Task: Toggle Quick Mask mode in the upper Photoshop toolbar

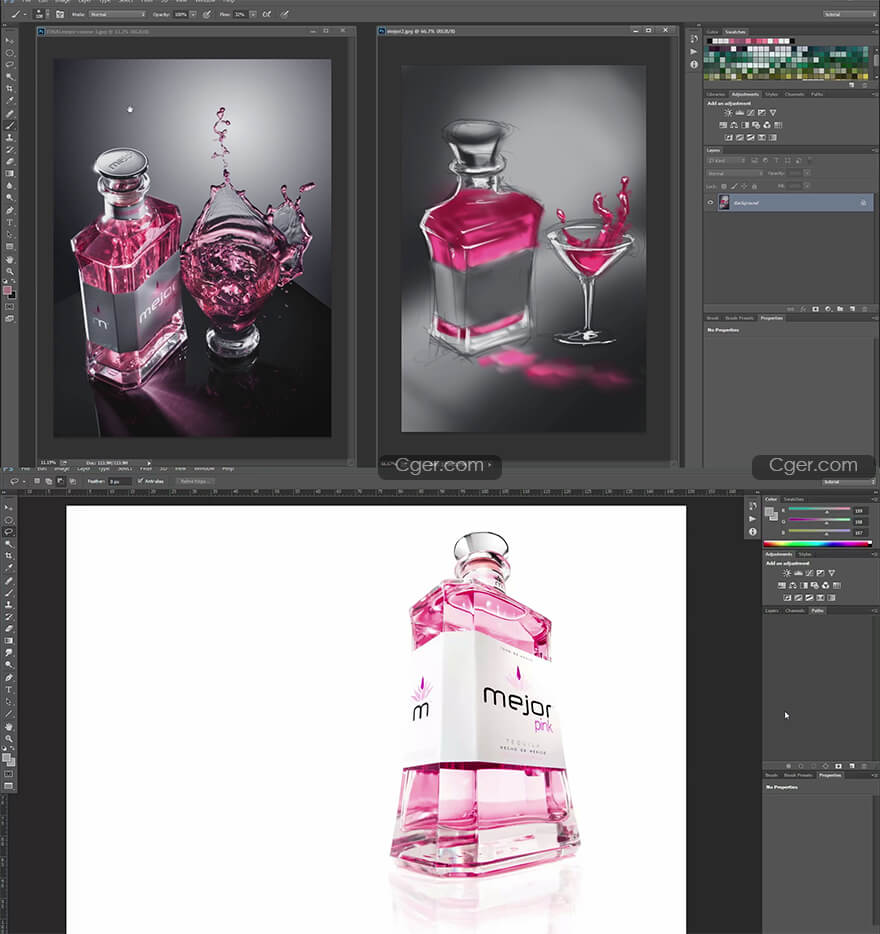Action: click(x=10, y=307)
